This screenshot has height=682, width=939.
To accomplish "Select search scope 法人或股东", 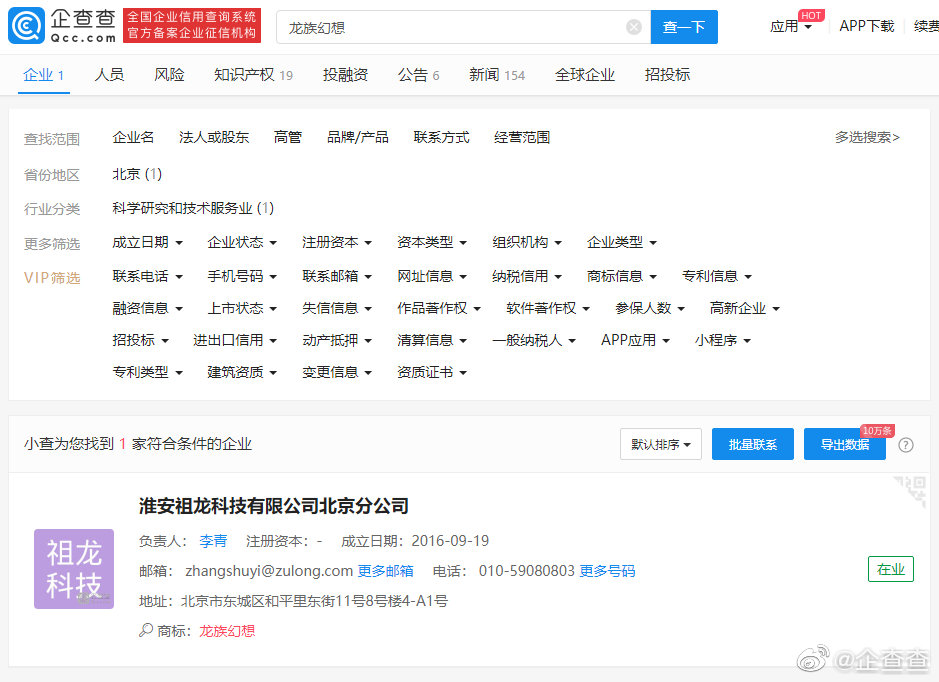I will coord(214,137).
